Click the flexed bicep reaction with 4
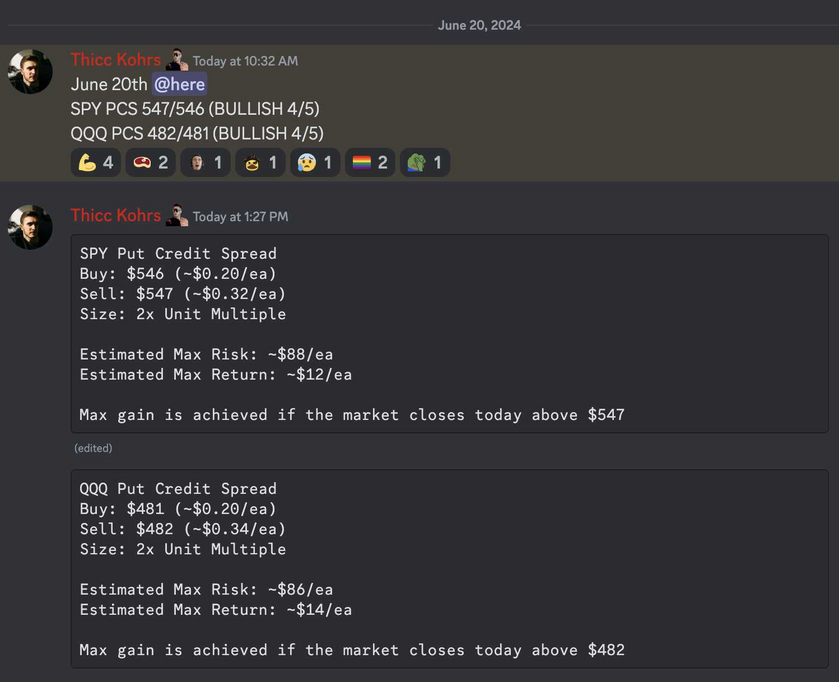The width and height of the screenshot is (839, 682). click(96, 162)
